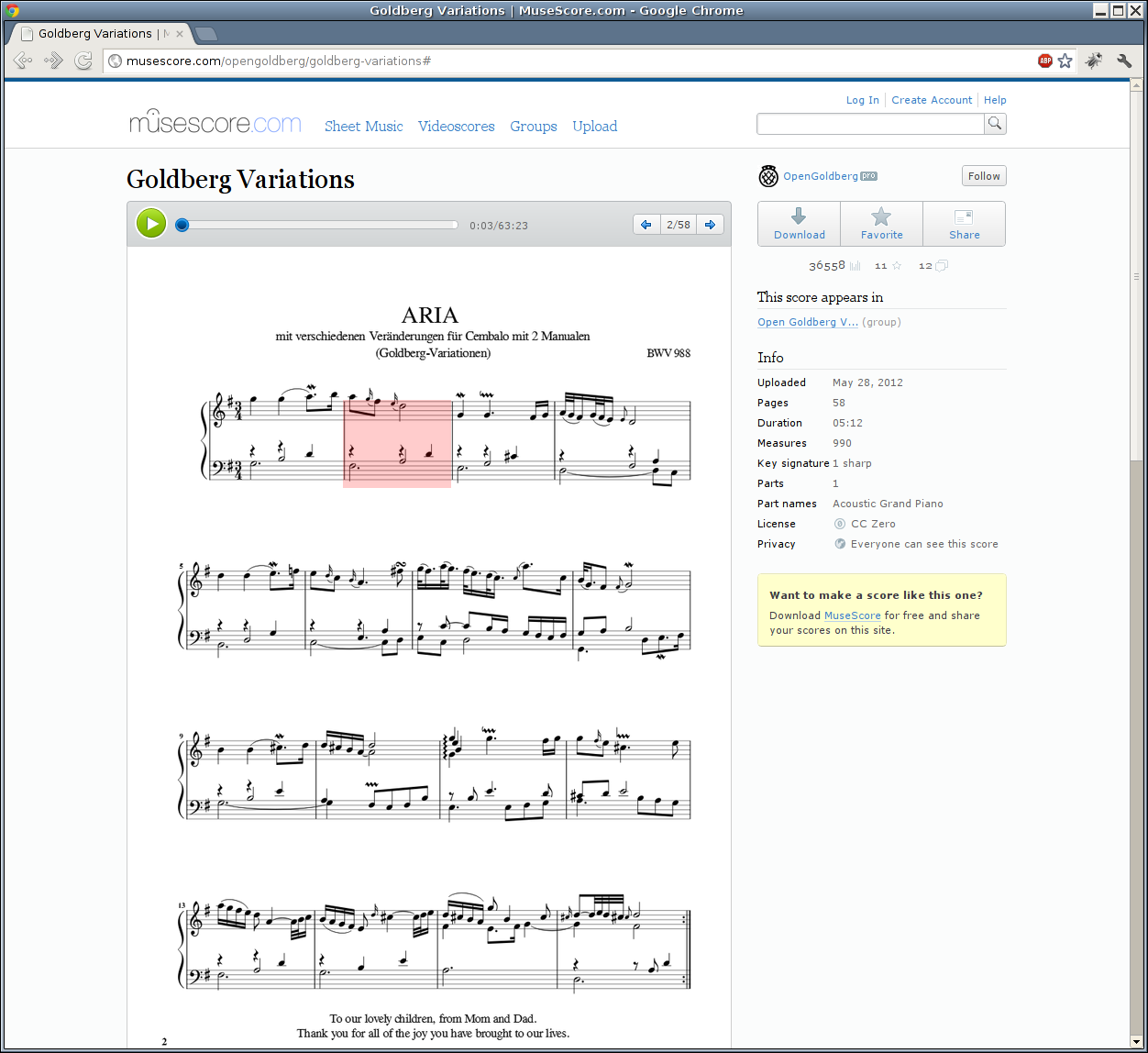1148x1053 pixels.
Task: Click the Measures value 990
Action: (843, 443)
